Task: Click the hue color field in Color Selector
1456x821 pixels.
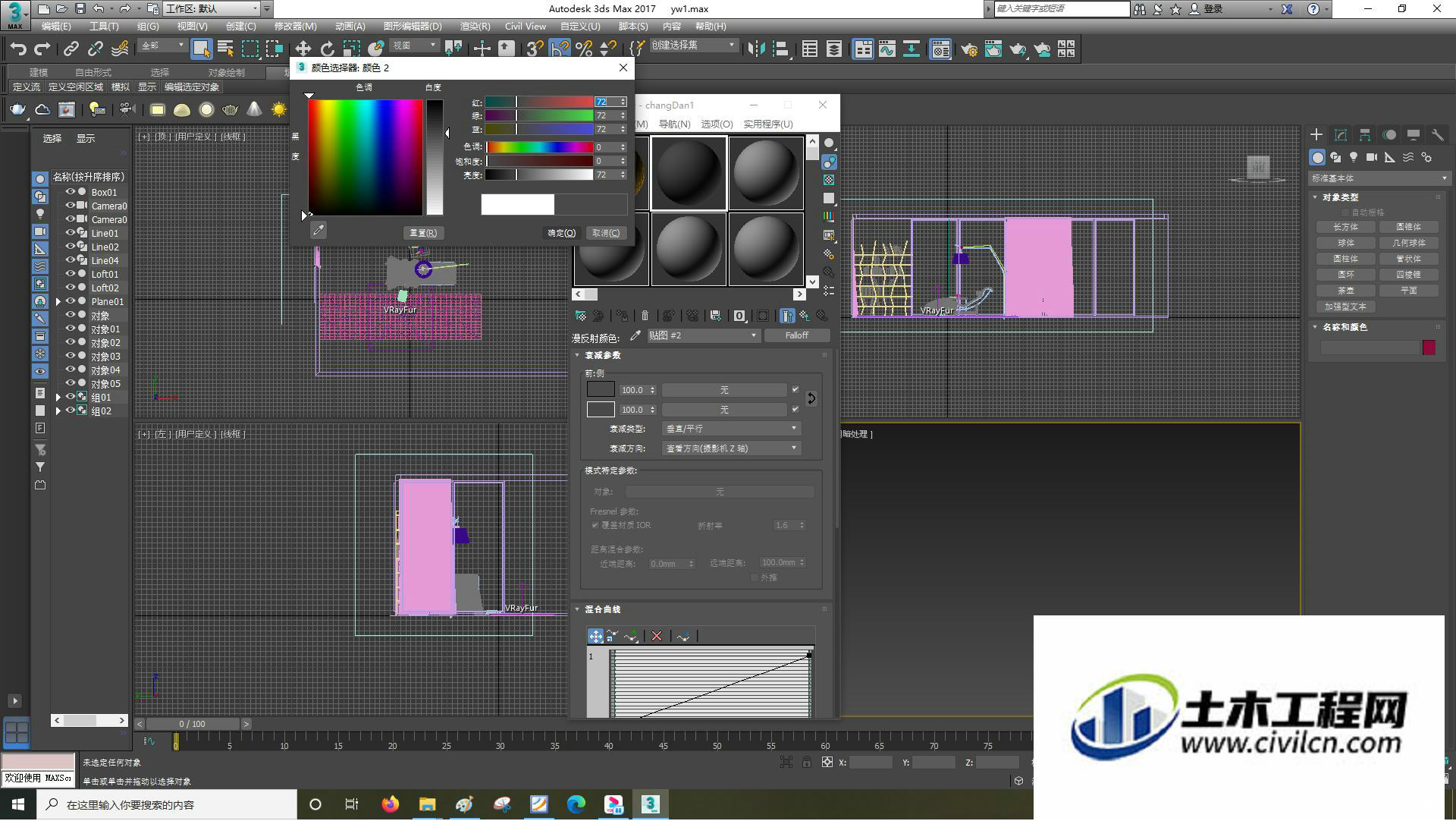Action: [x=366, y=157]
